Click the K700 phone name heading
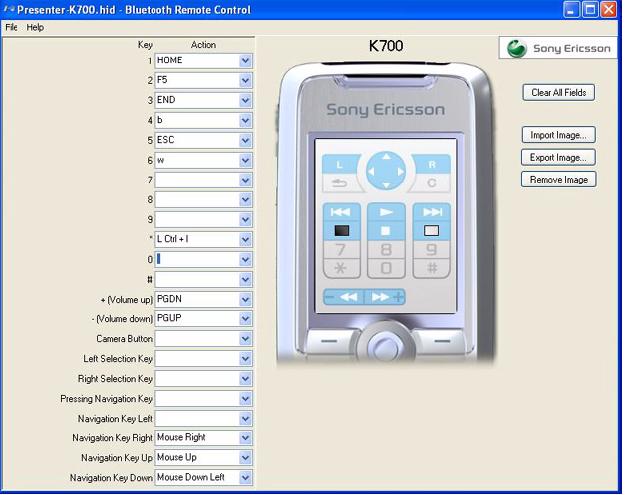The height and width of the screenshot is (495, 625). 386,46
